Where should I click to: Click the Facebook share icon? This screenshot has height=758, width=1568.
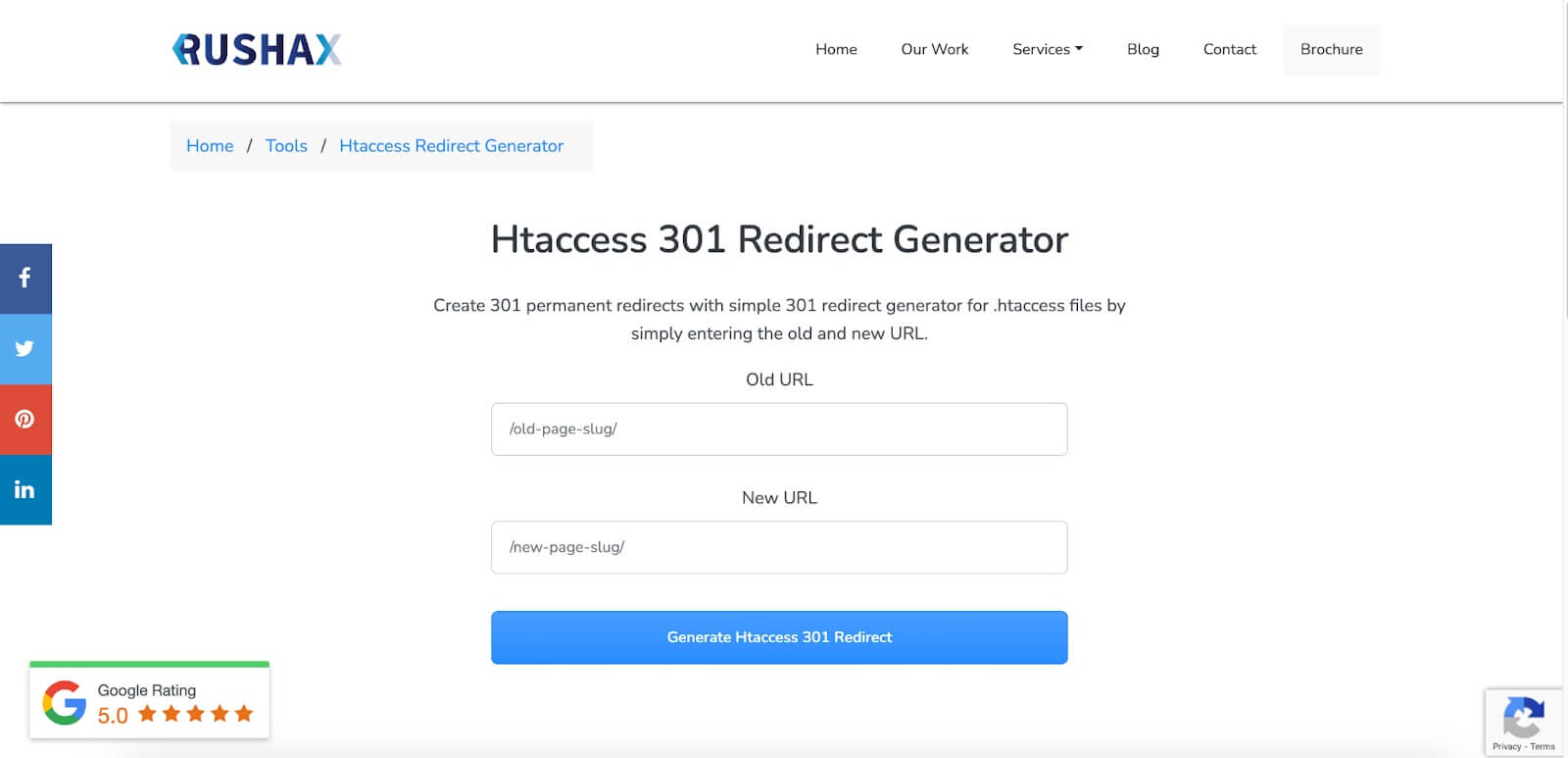coord(25,278)
